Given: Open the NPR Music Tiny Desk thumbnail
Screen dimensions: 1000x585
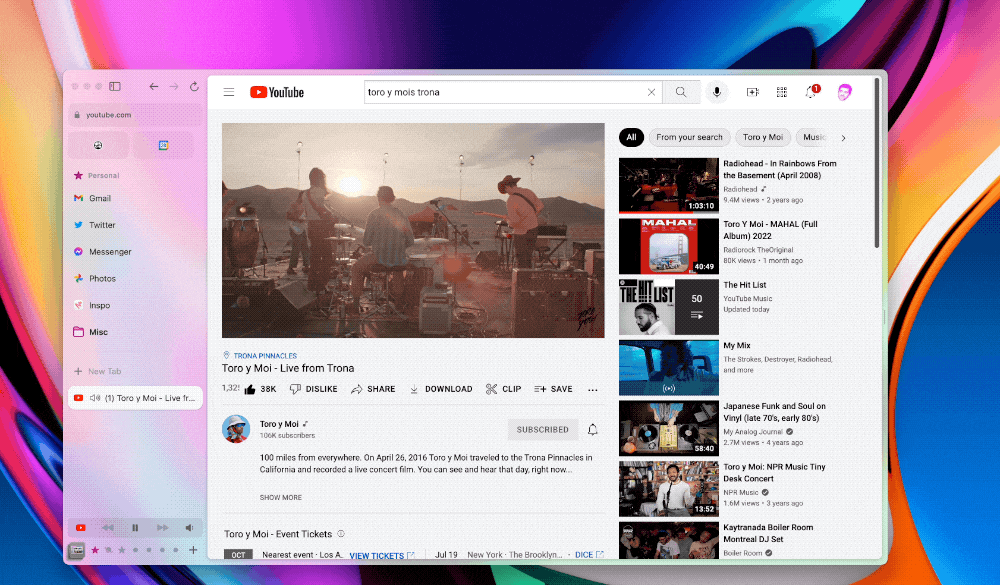Looking at the screenshot, I should point(668,489).
